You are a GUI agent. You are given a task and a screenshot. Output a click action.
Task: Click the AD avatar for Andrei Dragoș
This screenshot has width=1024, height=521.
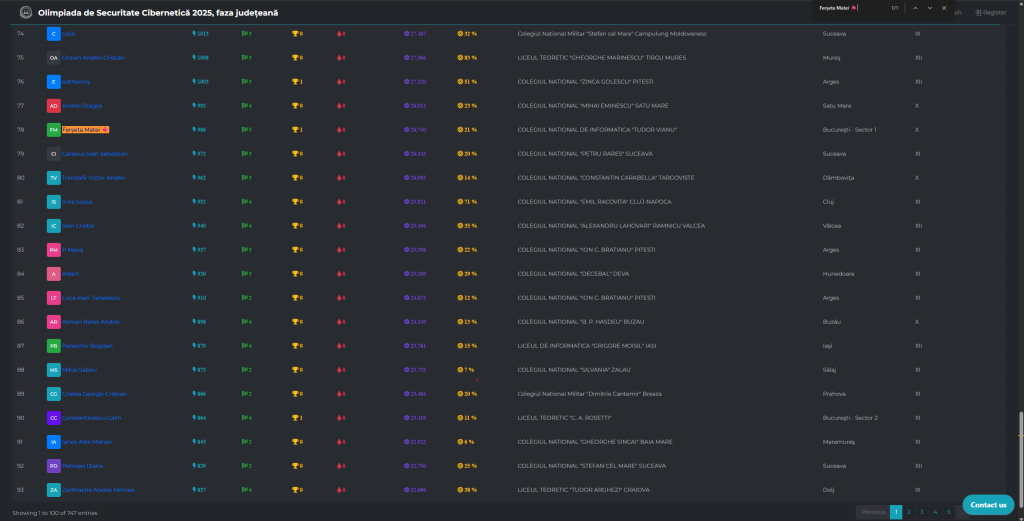(53, 106)
